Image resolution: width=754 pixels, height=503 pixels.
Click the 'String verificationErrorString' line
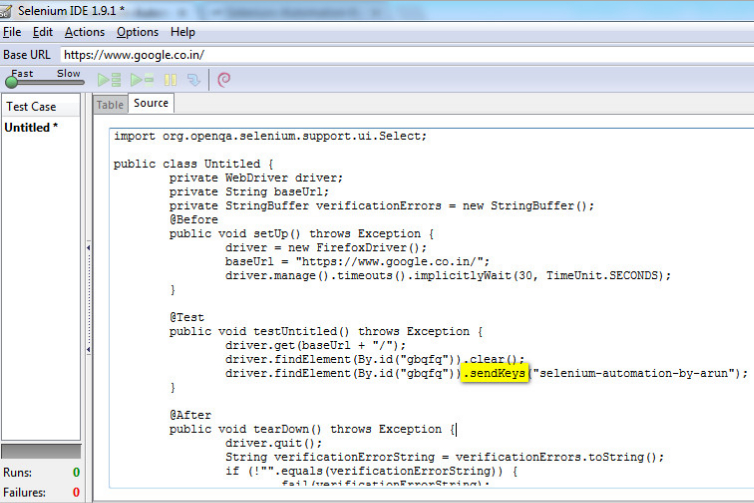[x=444, y=457]
